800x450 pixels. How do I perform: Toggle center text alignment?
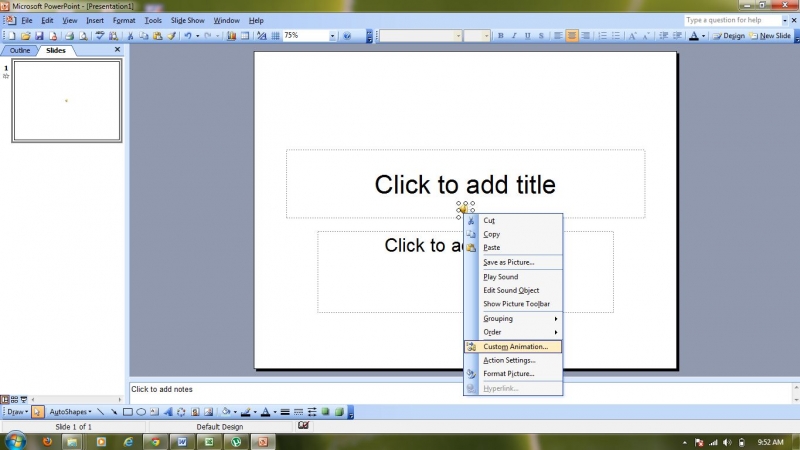click(x=572, y=36)
